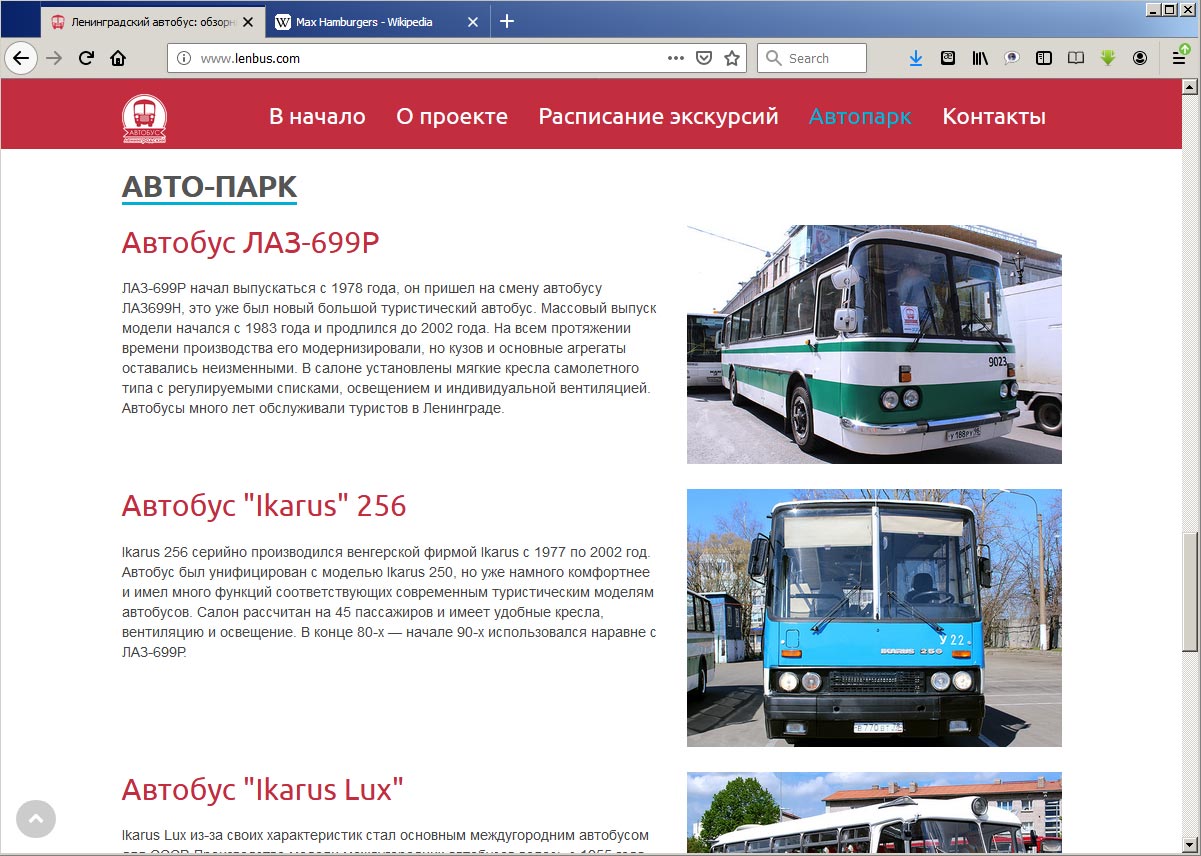Click the Автобус ЛАЗ-699Р heading
1201x856 pixels.
(x=251, y=243)
